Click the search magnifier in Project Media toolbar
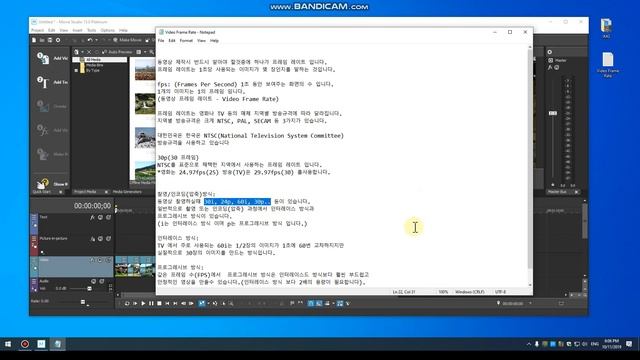The width and height of the screenshot is (640, 360). (x=151, y=52)
